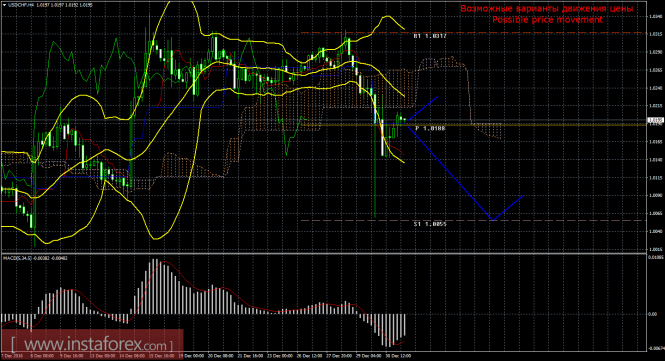
Task: Click the dashed S1 support line
Action: pos(473,221)
